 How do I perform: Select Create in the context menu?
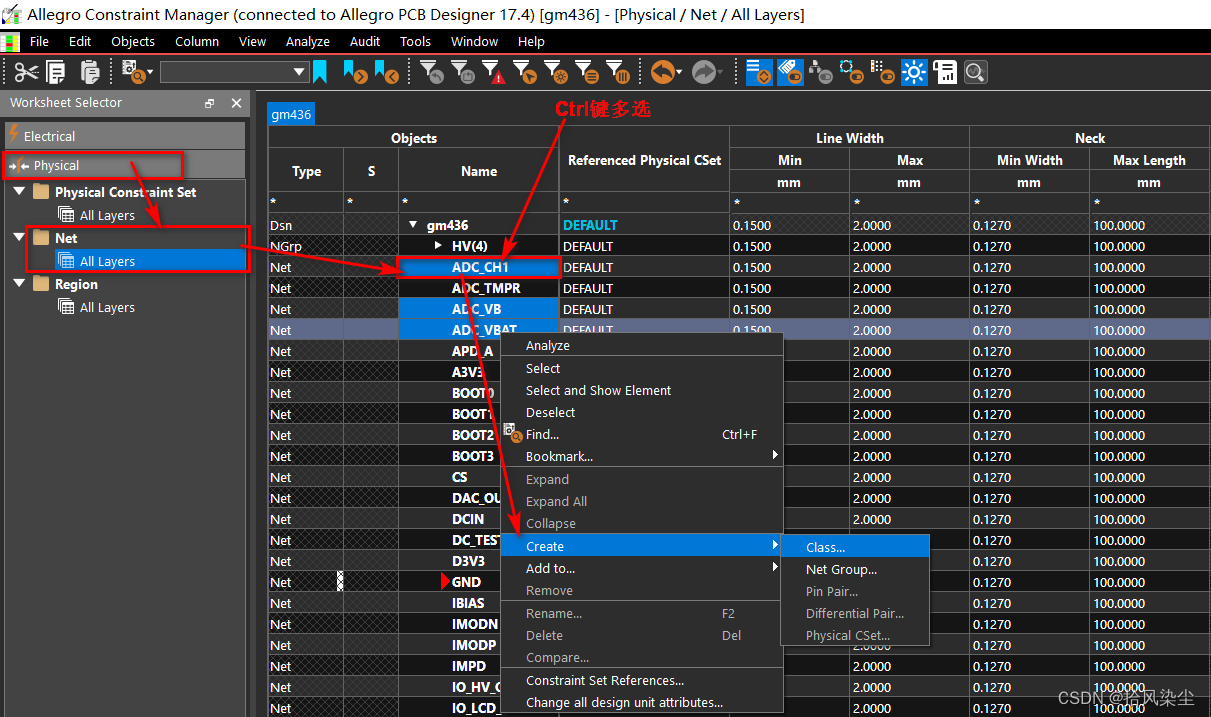click(x=641, y=546)
